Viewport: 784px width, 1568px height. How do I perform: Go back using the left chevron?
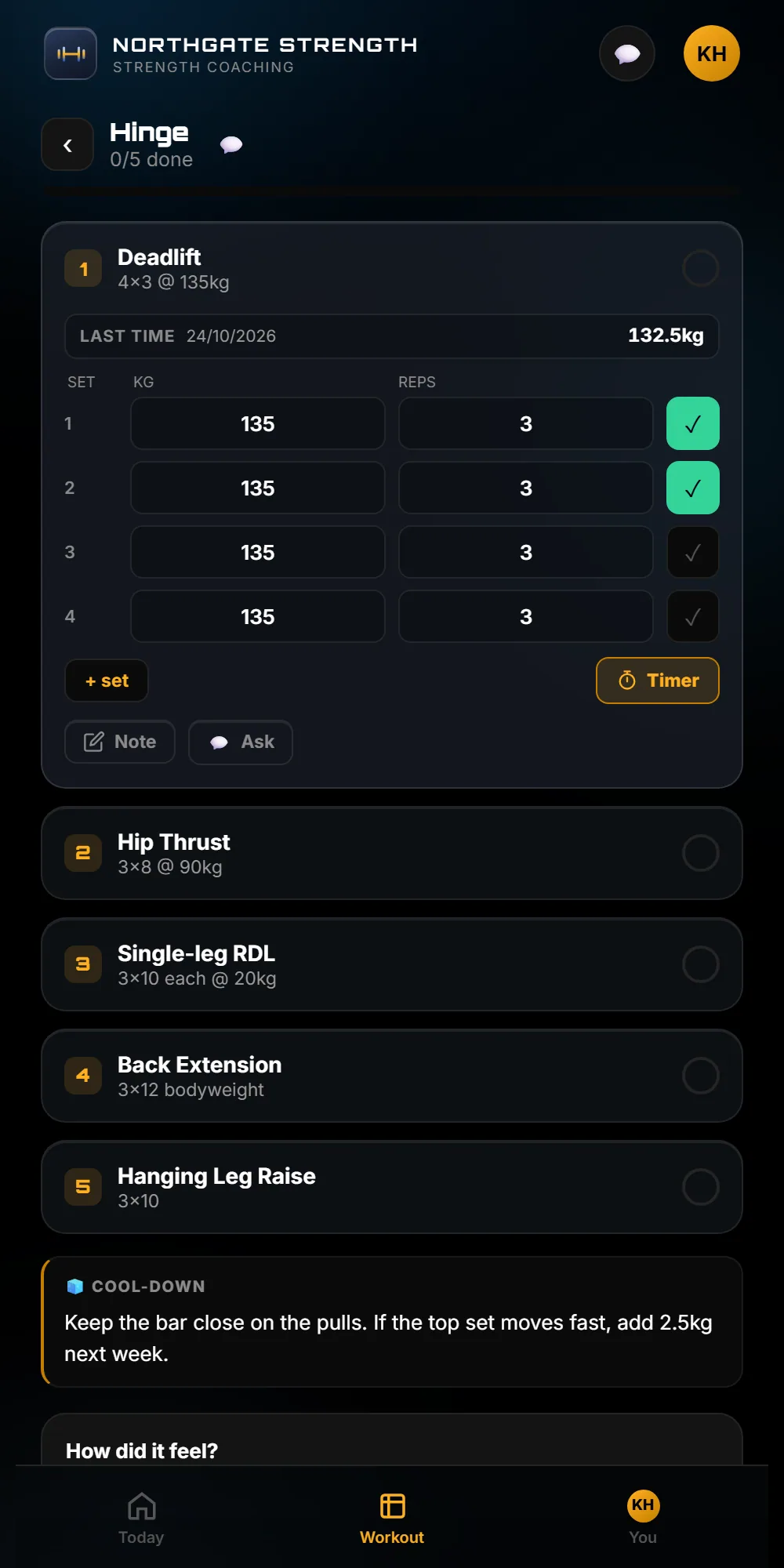pyautogui.click(x=67, y=144)
